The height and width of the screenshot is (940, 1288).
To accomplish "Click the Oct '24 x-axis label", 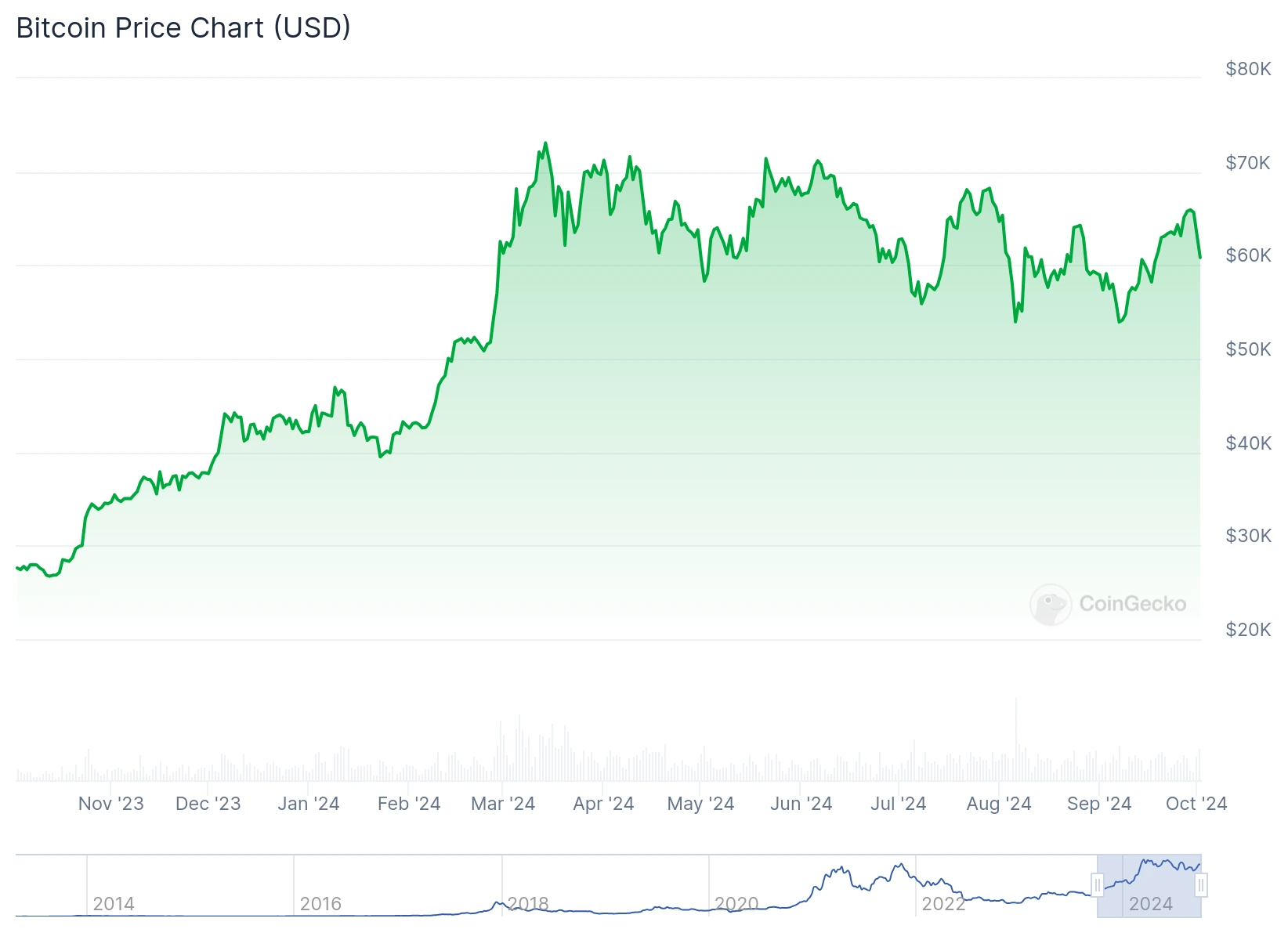I will [x=1196, y=804].
